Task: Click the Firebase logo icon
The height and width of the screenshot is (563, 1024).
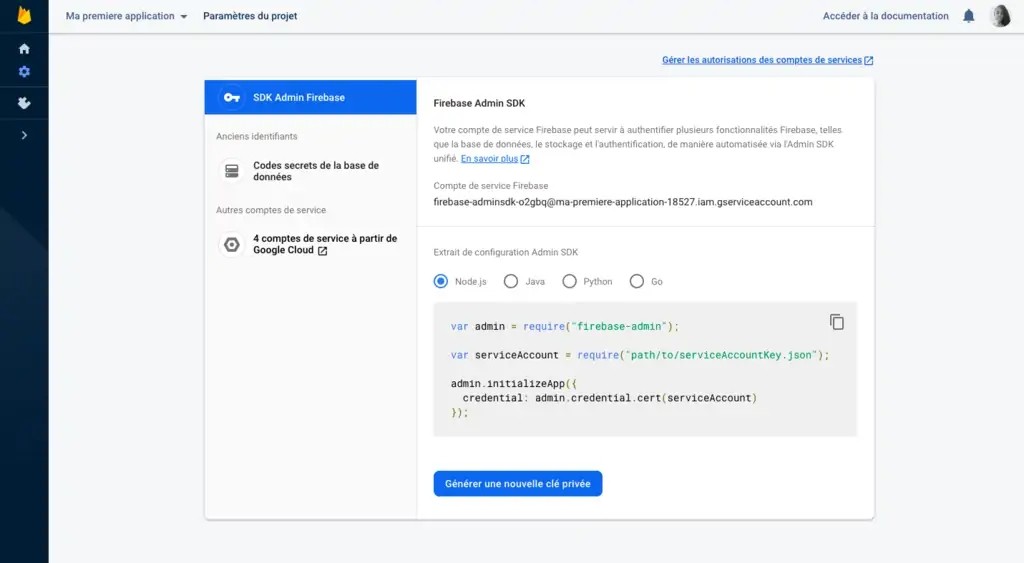Action: (24, 15)
